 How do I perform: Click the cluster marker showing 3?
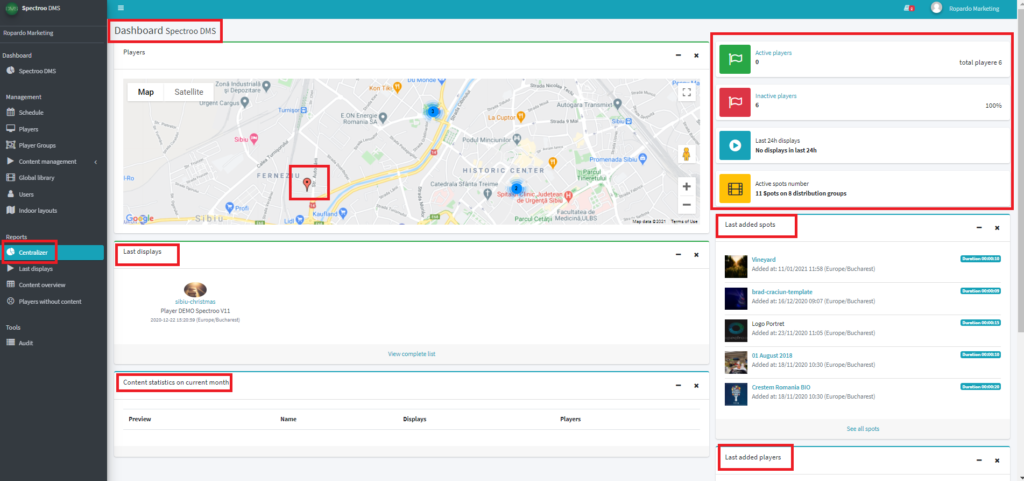432,112
